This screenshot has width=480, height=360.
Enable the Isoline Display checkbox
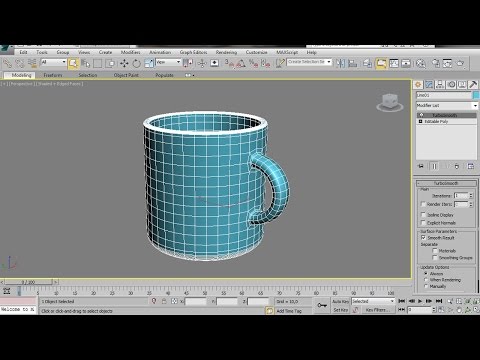pos(423,215)
